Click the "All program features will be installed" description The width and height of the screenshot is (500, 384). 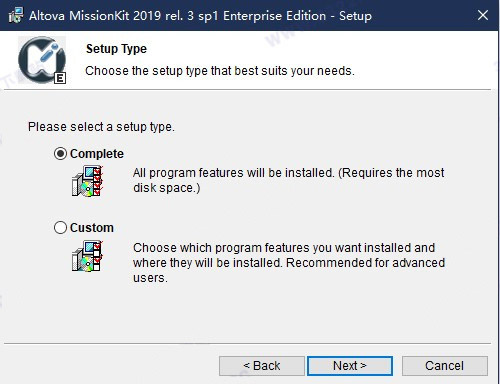point(288,180)
